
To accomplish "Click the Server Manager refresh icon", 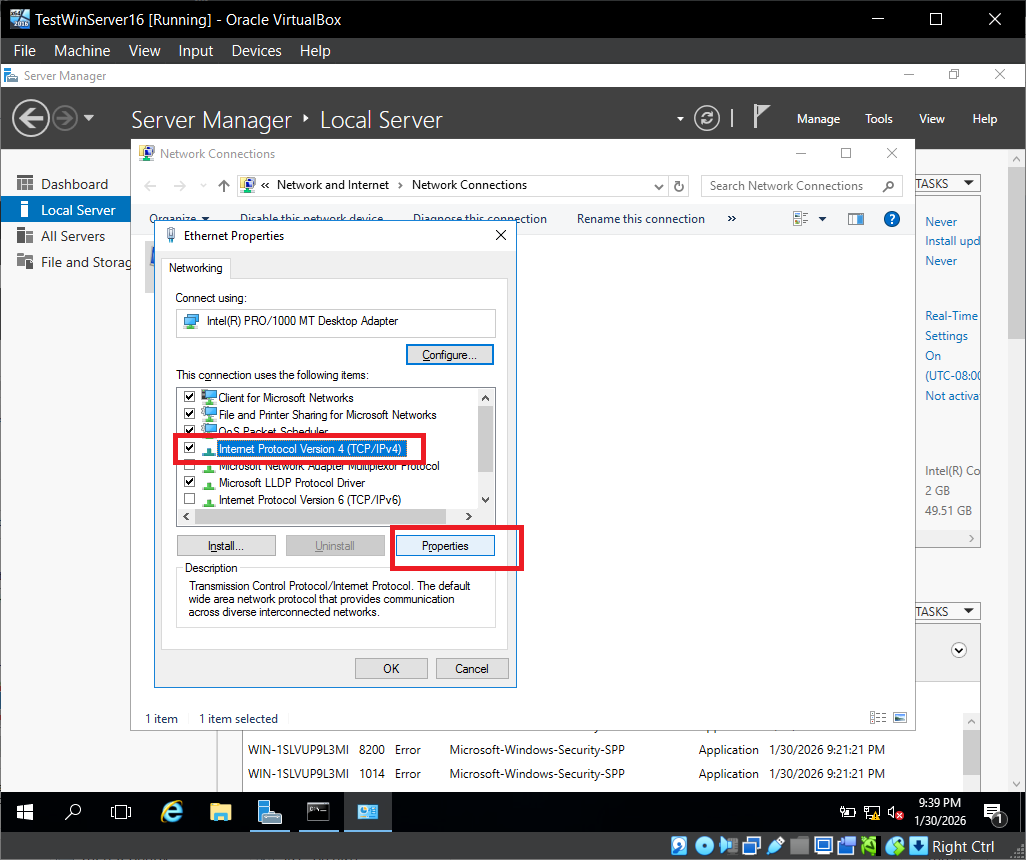I will click(707, 118).
